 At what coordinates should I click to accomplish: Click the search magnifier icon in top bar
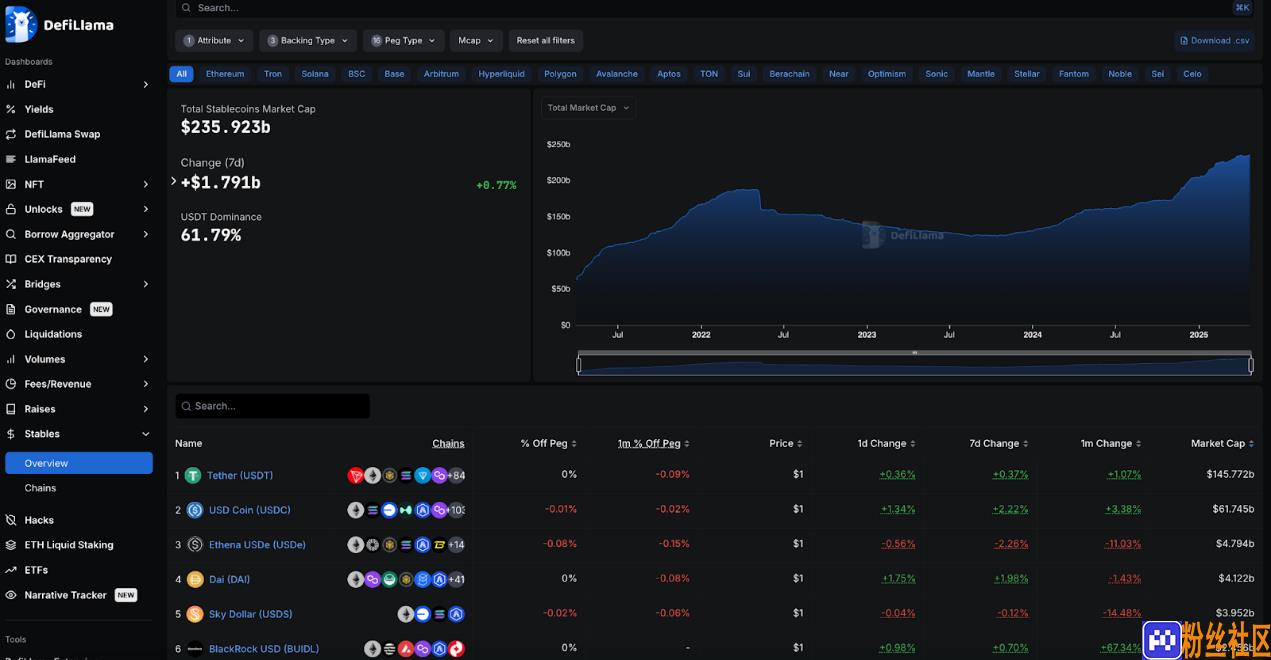(x=187, y=8)
